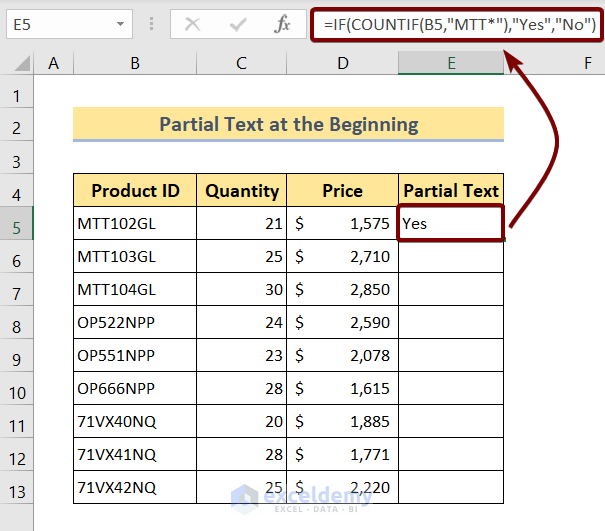Click cell containing MTT103GL
This screenshot has width=605, height=531.
pyautogui.click(x=135, y=257)
